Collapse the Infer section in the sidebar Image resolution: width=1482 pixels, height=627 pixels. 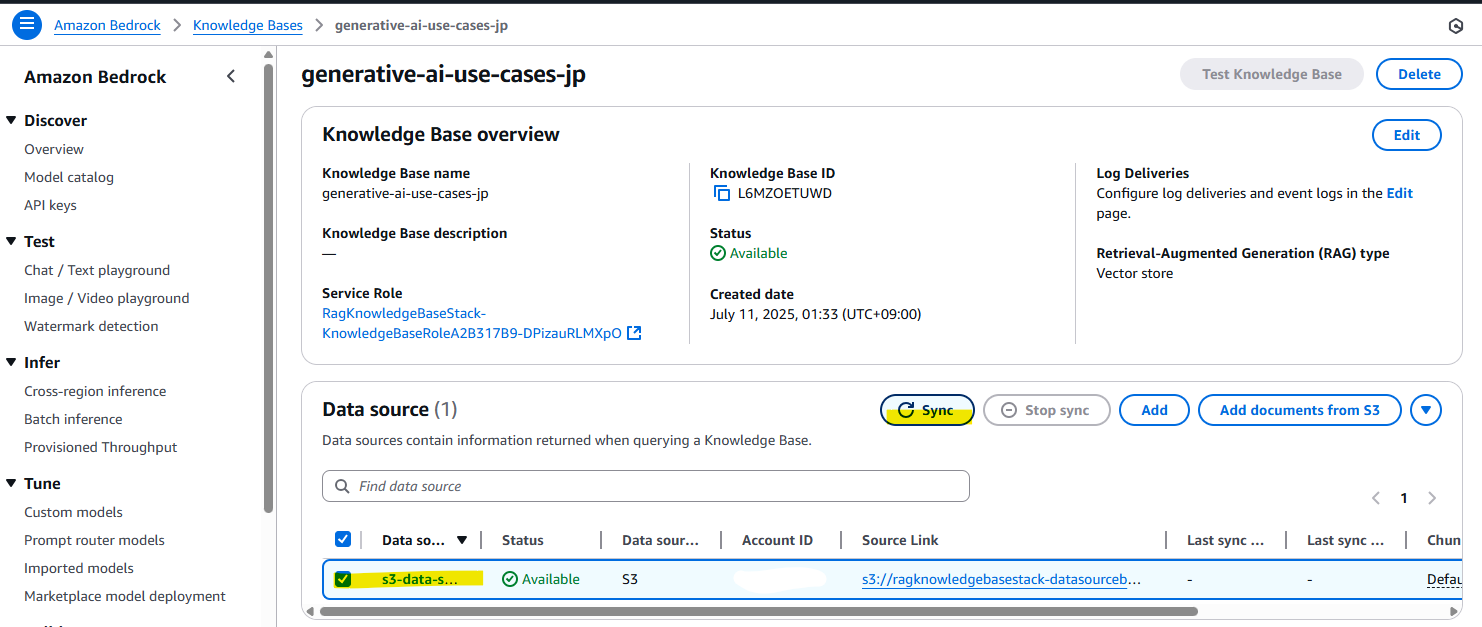point(12,362)
